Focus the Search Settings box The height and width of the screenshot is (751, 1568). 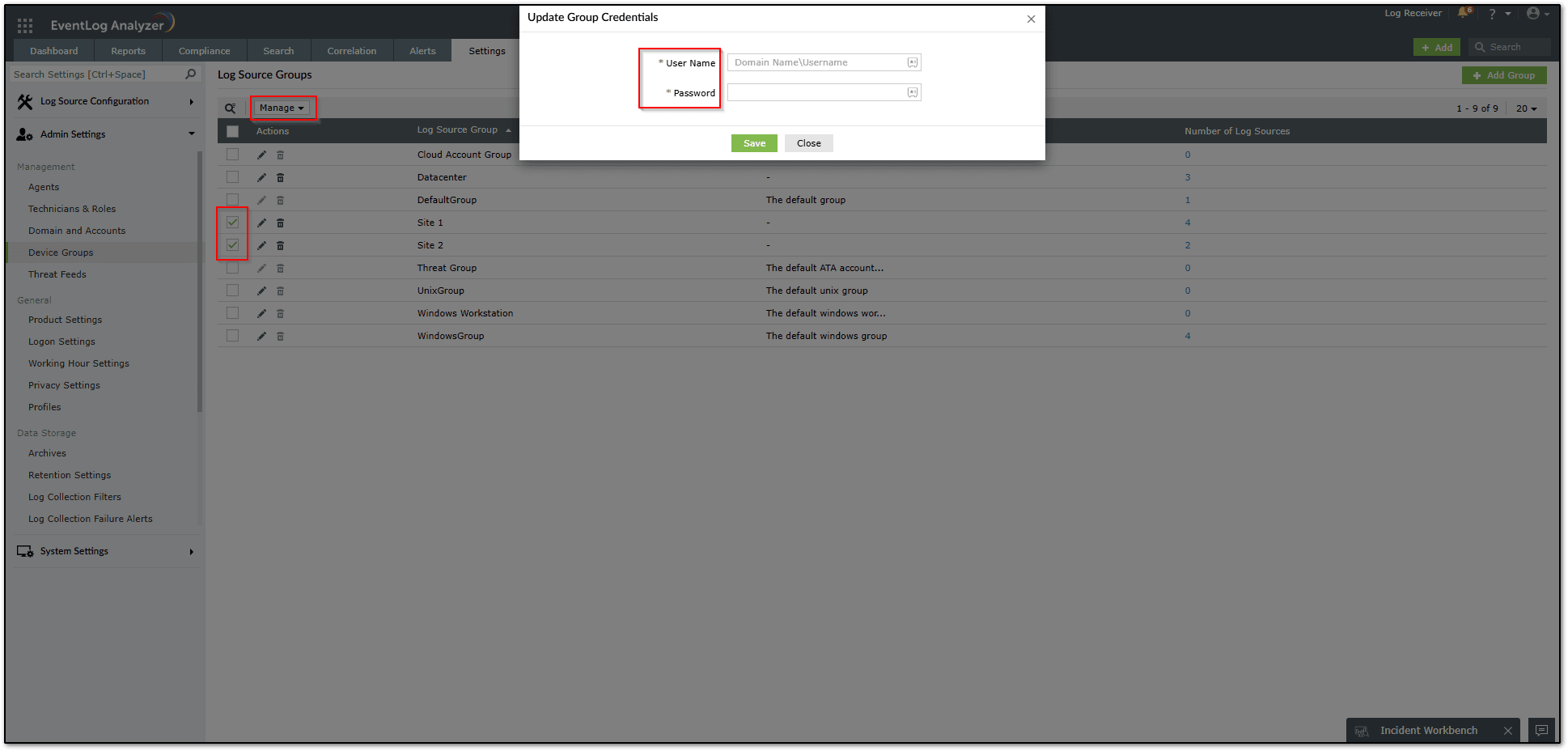105,74
